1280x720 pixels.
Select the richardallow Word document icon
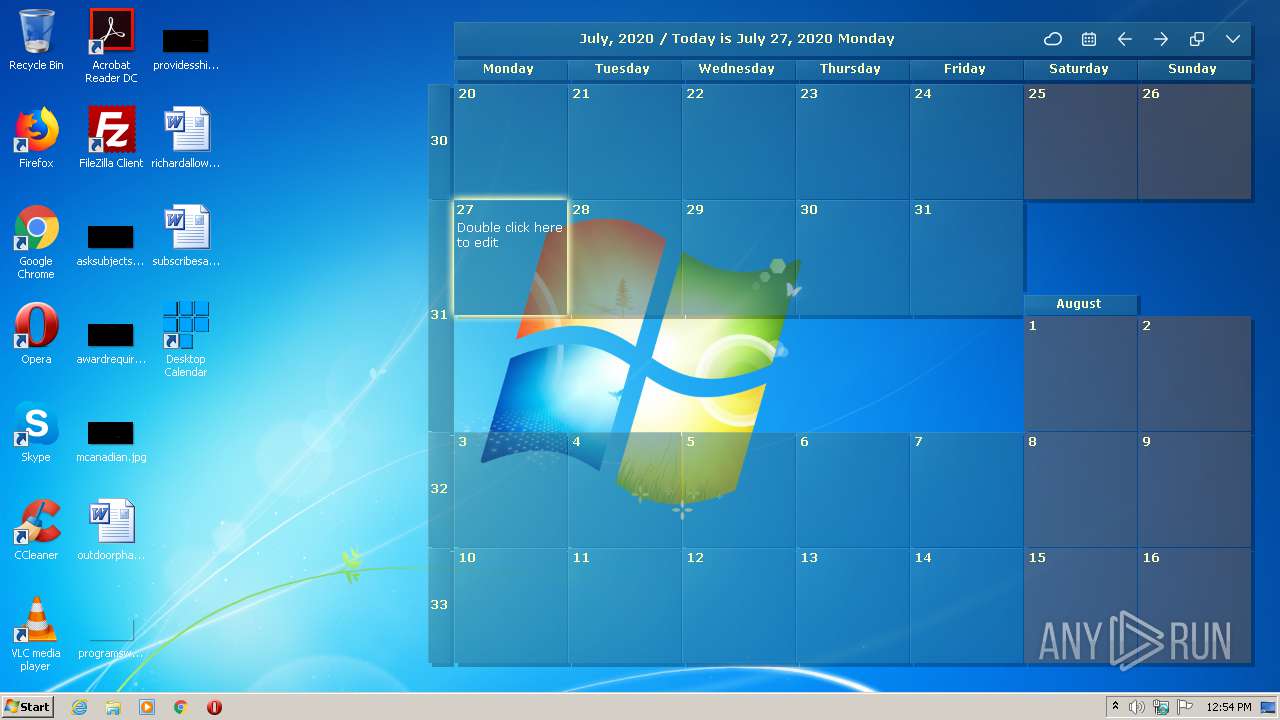pos(186,138)
